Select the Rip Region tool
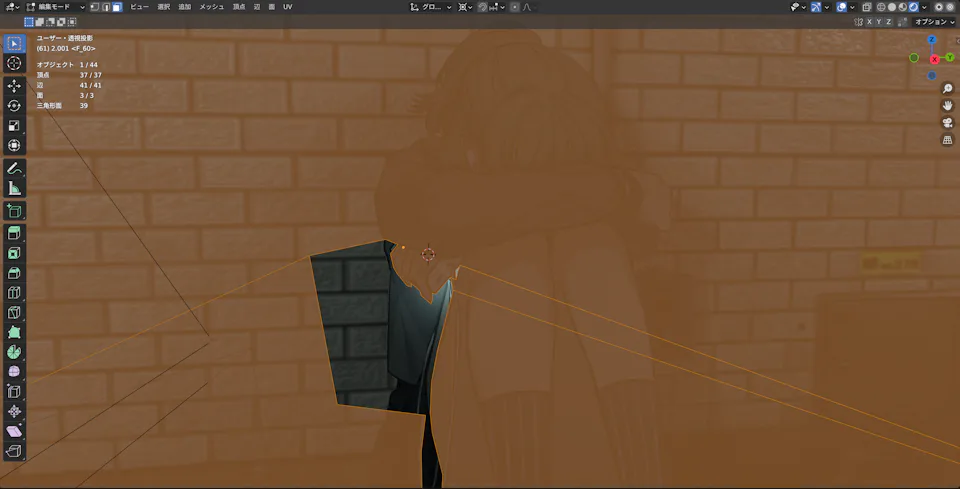Screen dimensions: 960x489 pyautogui.click(x=14, y=451)
